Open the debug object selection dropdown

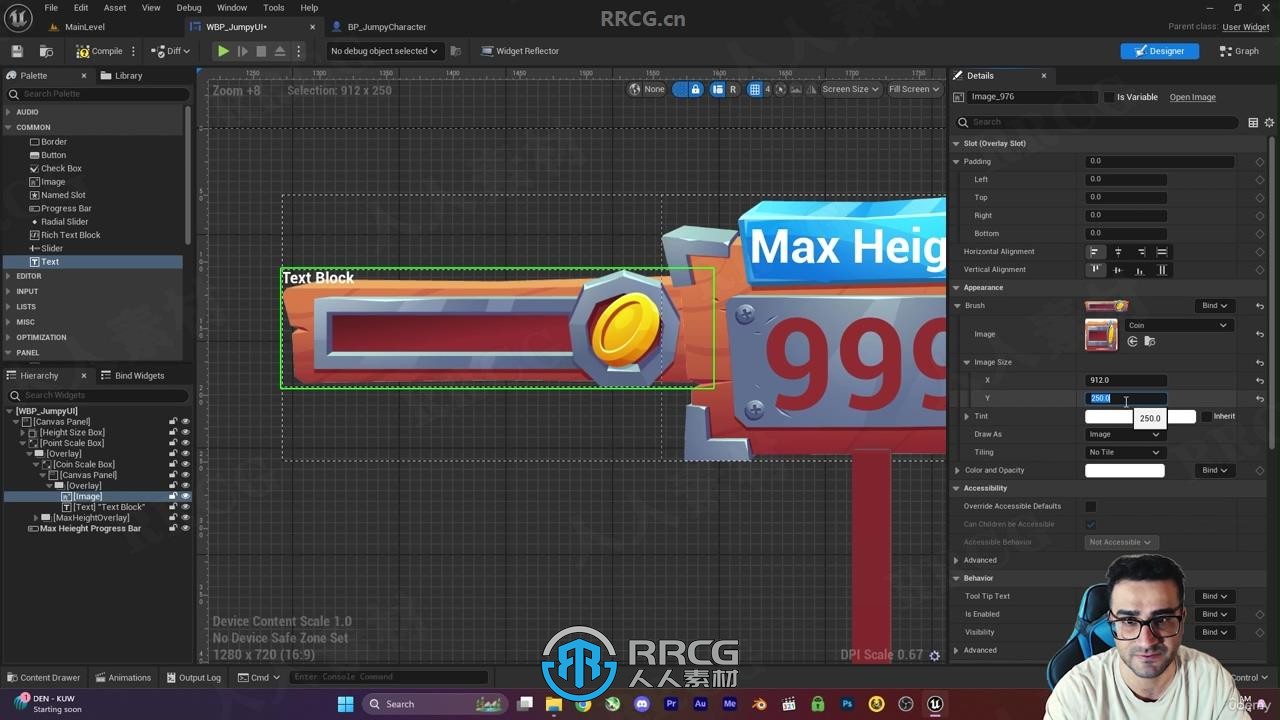pyautogui.click(x=384, y=51)
